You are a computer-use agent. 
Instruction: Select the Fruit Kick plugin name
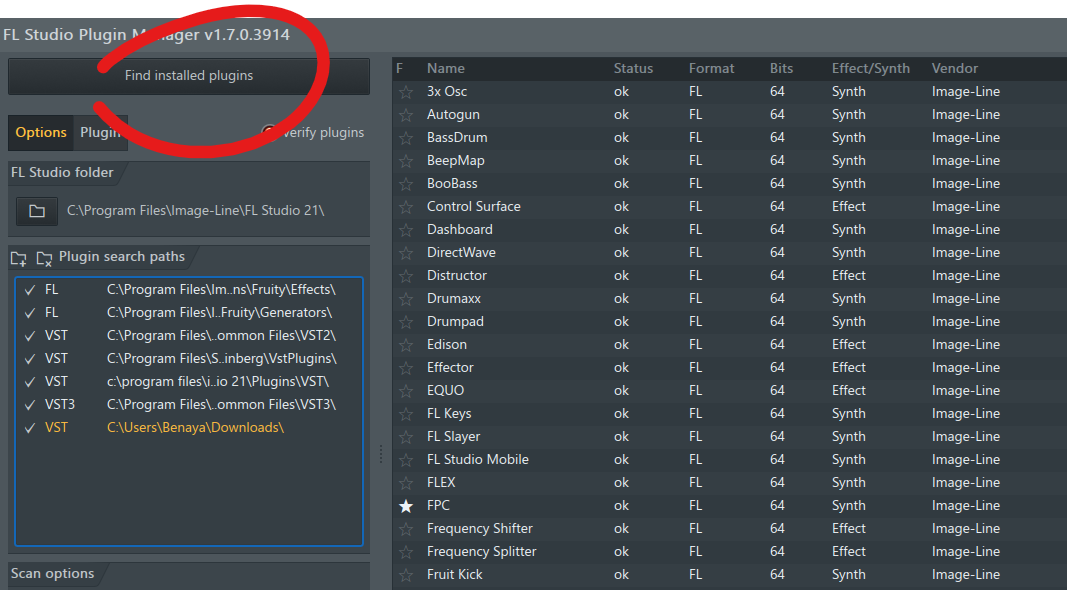(x=455, y=574)
